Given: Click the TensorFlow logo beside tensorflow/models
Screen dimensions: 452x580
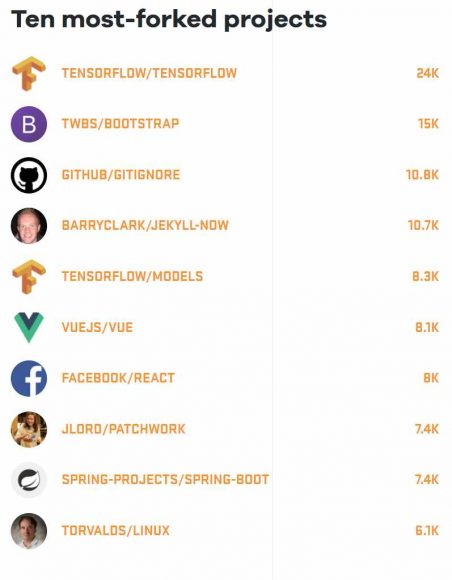Looking at the screenshot, I should [x=29, y=277].
